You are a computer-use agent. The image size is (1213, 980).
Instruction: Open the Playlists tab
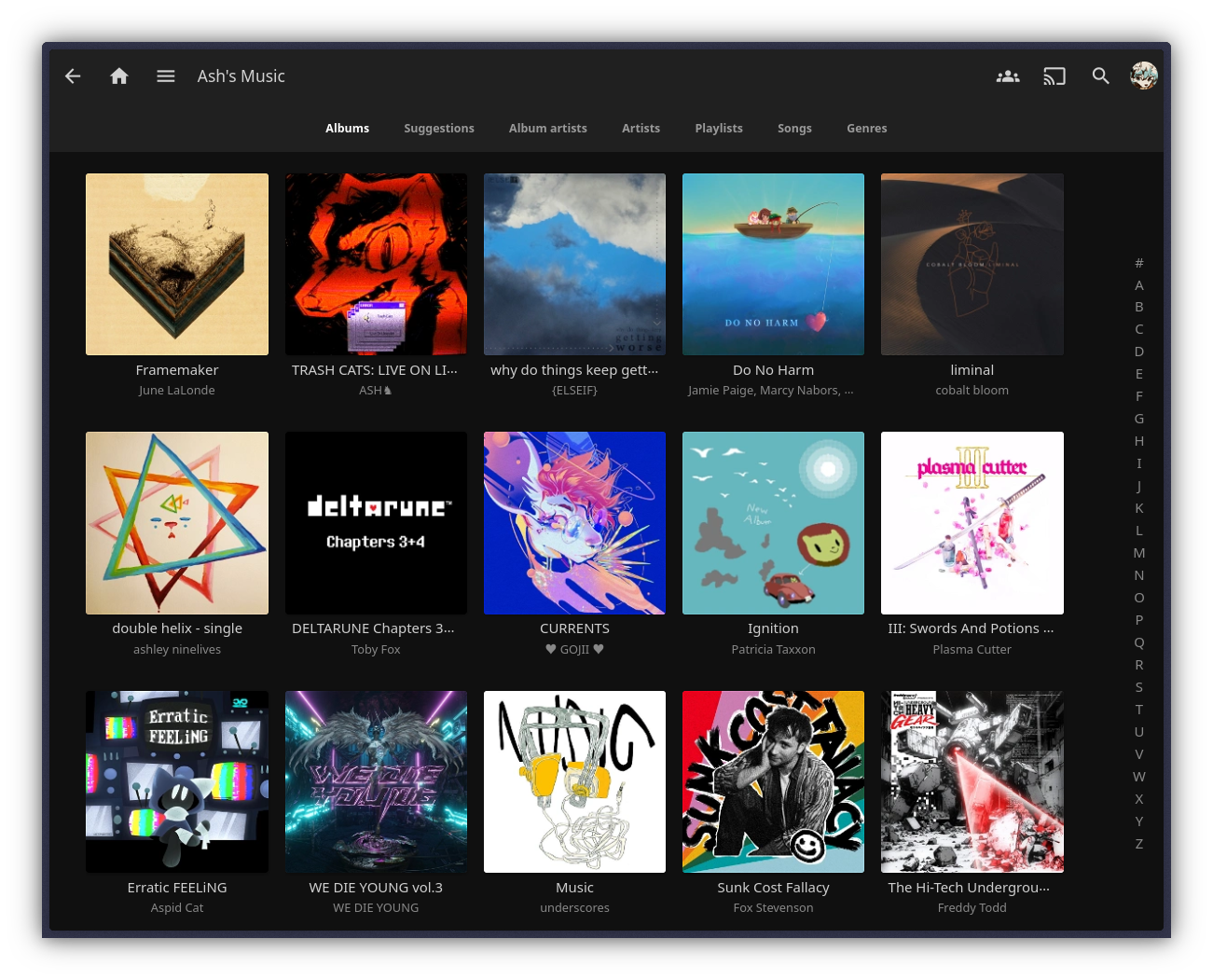(x=718, y=129)
